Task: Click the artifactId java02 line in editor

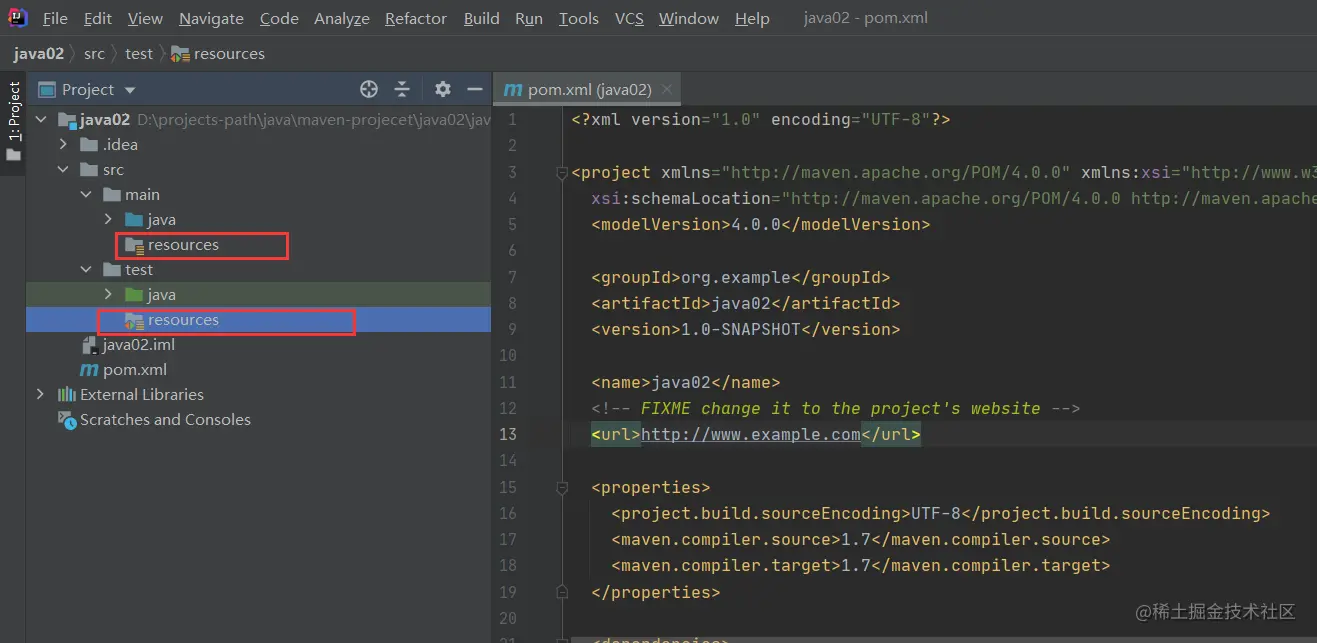Action: [x=746, y=304]
